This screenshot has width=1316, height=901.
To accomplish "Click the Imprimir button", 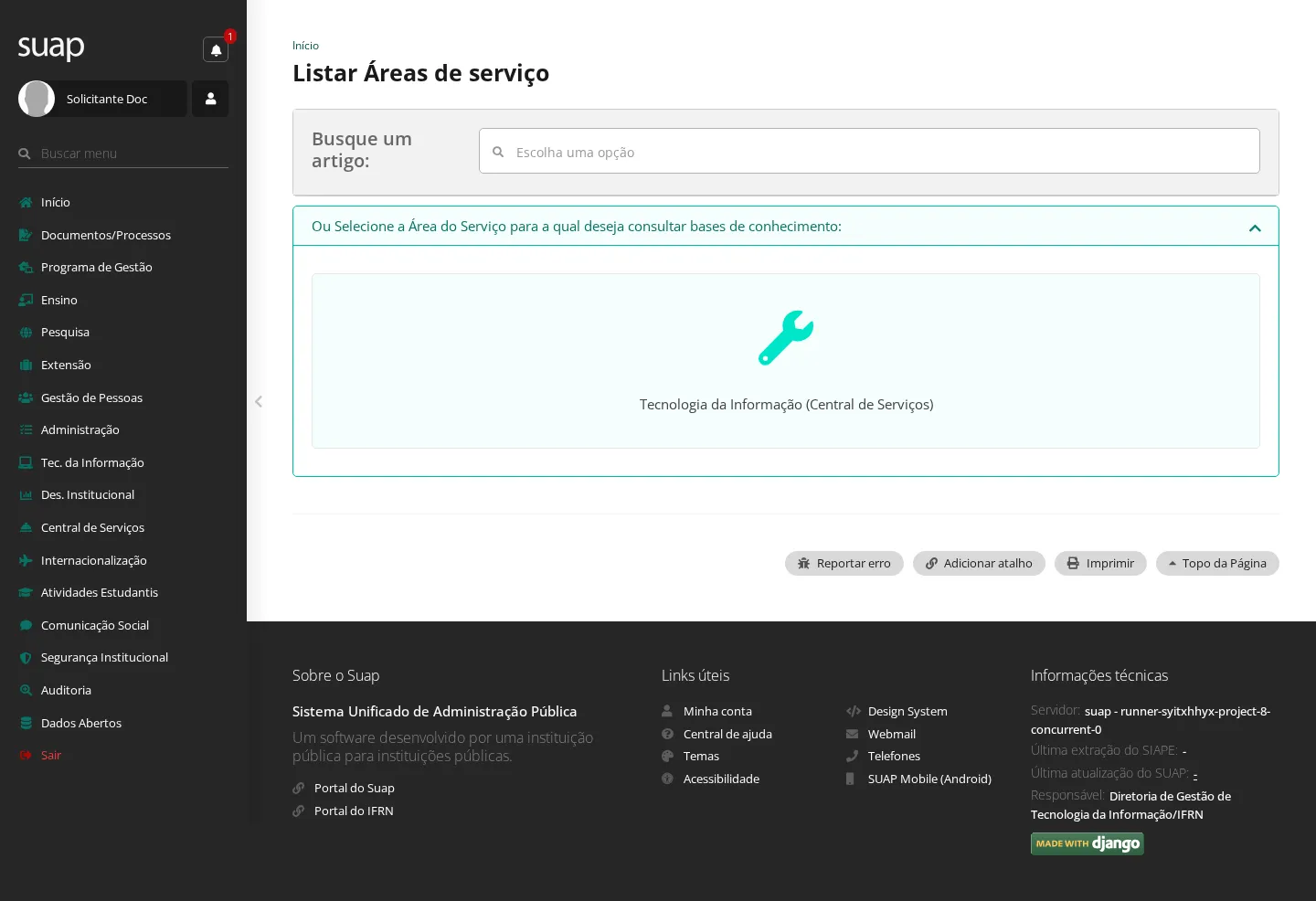I will [x=1100, y=563].
